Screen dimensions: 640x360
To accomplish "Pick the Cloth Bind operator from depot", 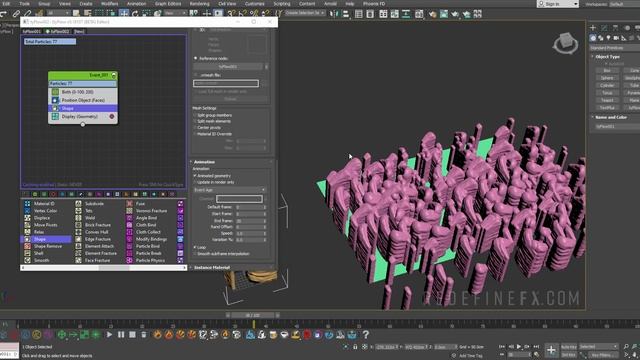I will (x=146, y=225).
